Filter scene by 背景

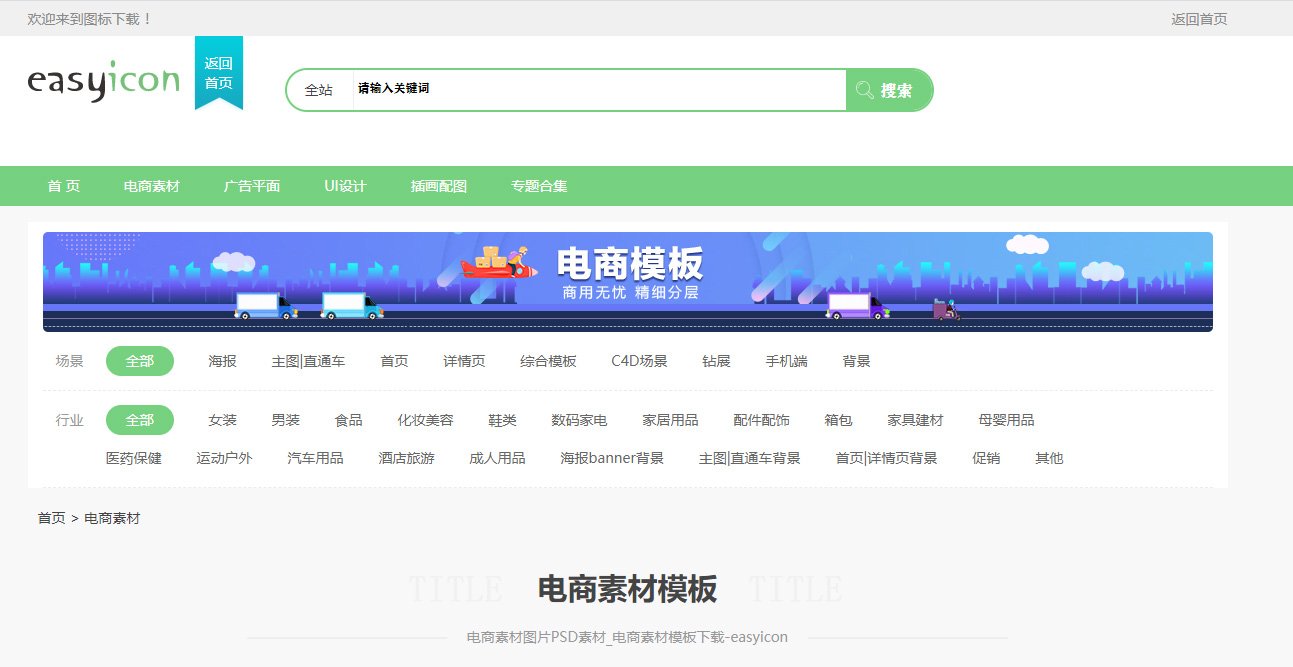click(856, 361)
